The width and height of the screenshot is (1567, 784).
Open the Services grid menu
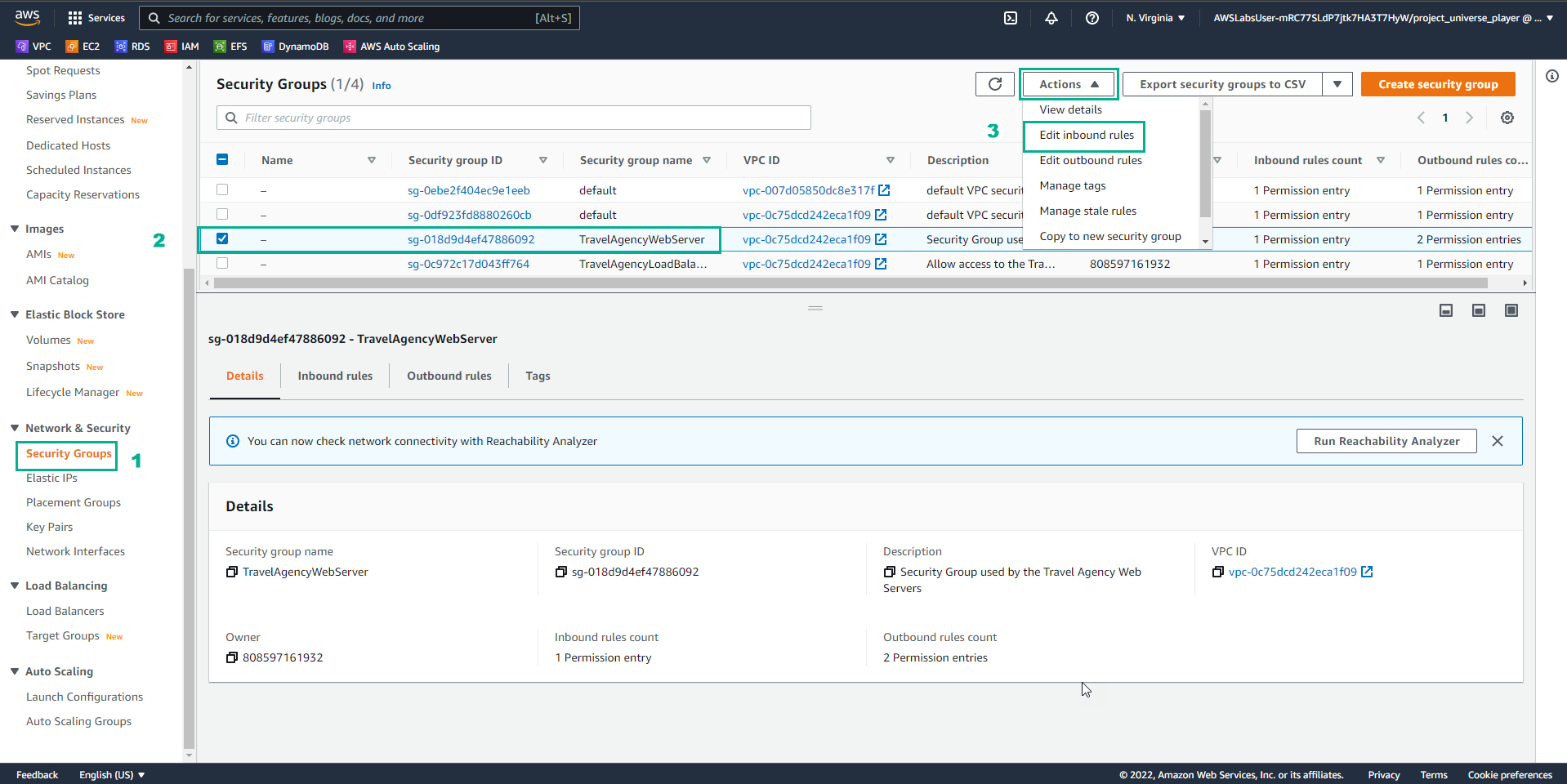96,18
